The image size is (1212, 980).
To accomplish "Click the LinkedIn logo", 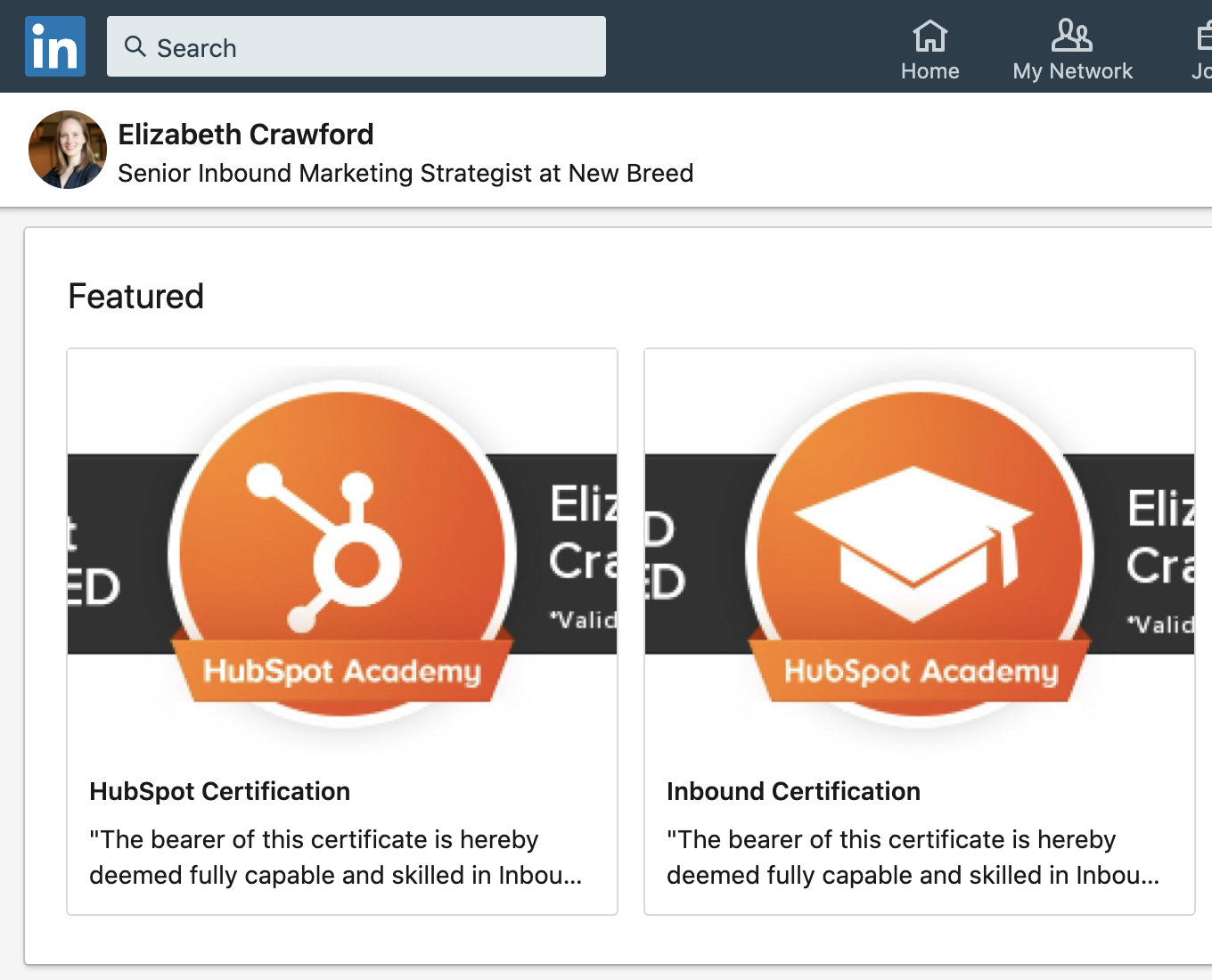I will [x=55, y=46].
